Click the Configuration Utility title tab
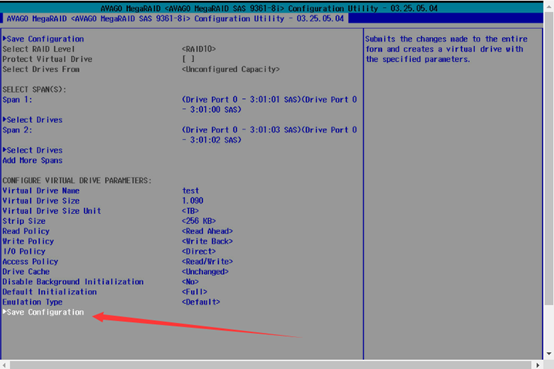 click(x=175, y=18)
